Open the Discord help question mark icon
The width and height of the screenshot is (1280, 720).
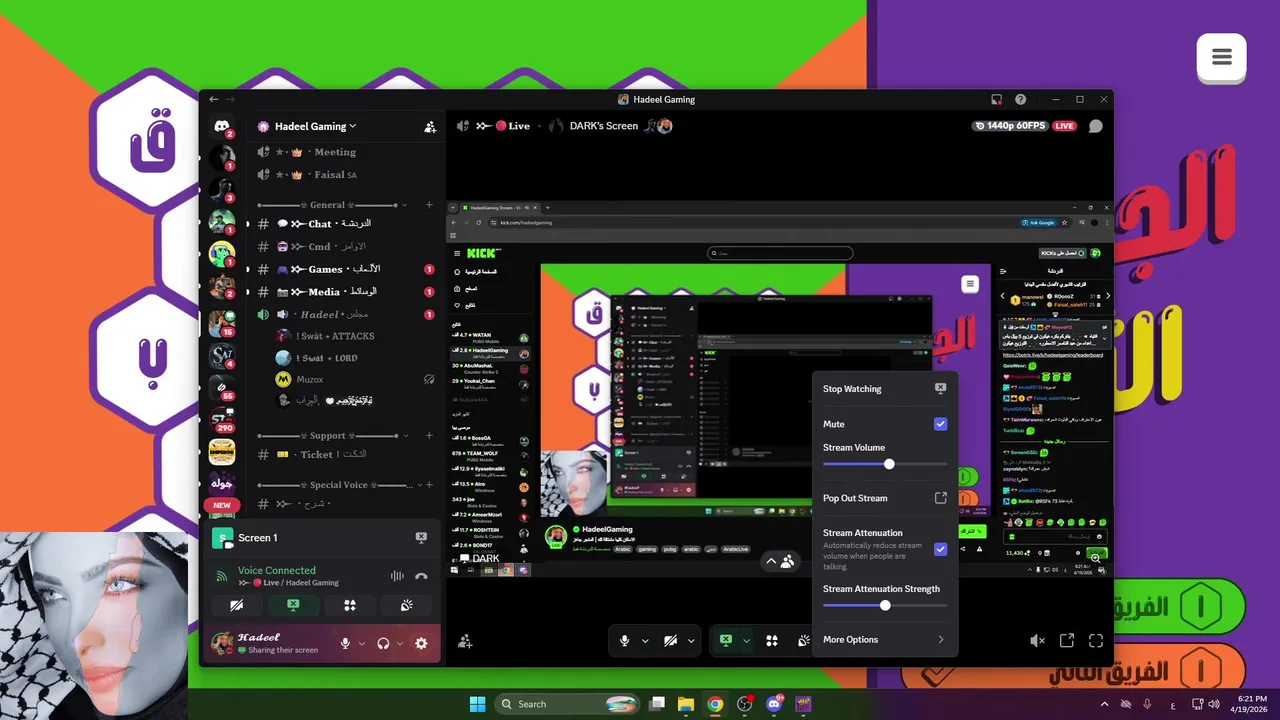coord(1020,100)
